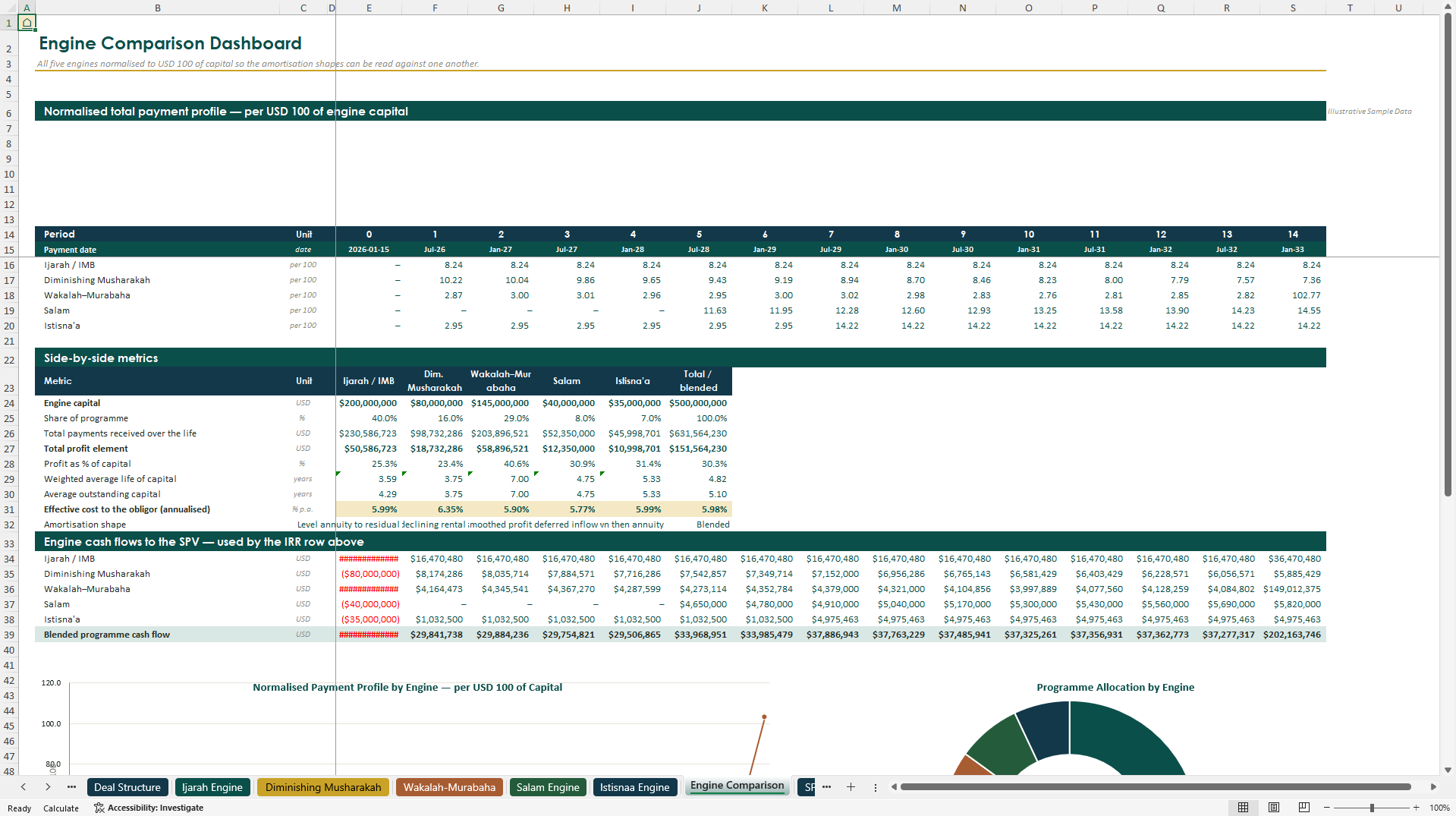
Task: Go to previous sheet tab arrow
Action: click(24, 787)
